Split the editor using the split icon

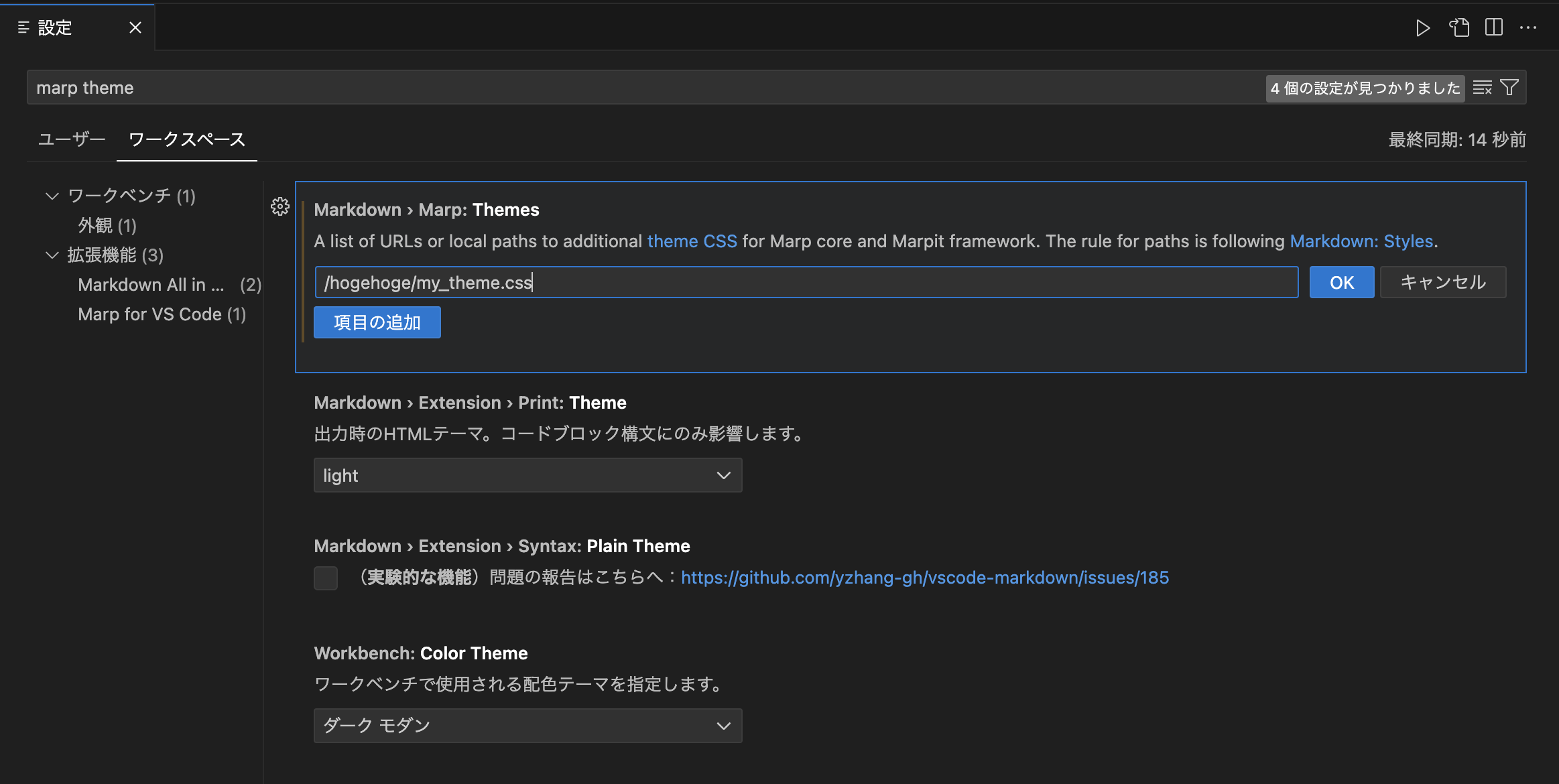pos(1494,27)
